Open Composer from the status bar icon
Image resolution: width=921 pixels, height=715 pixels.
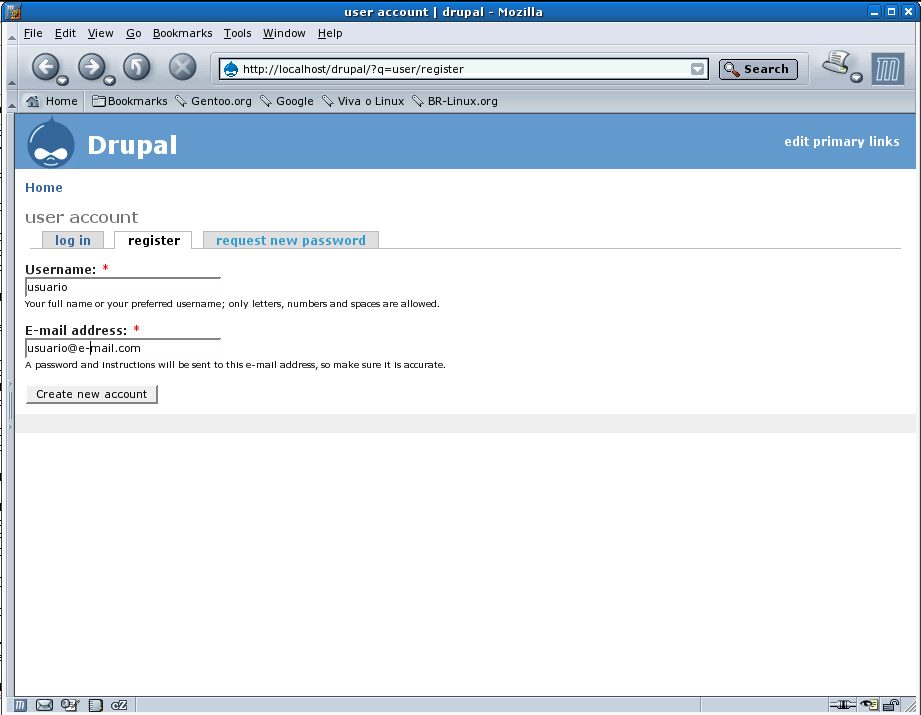pos(70,705)
